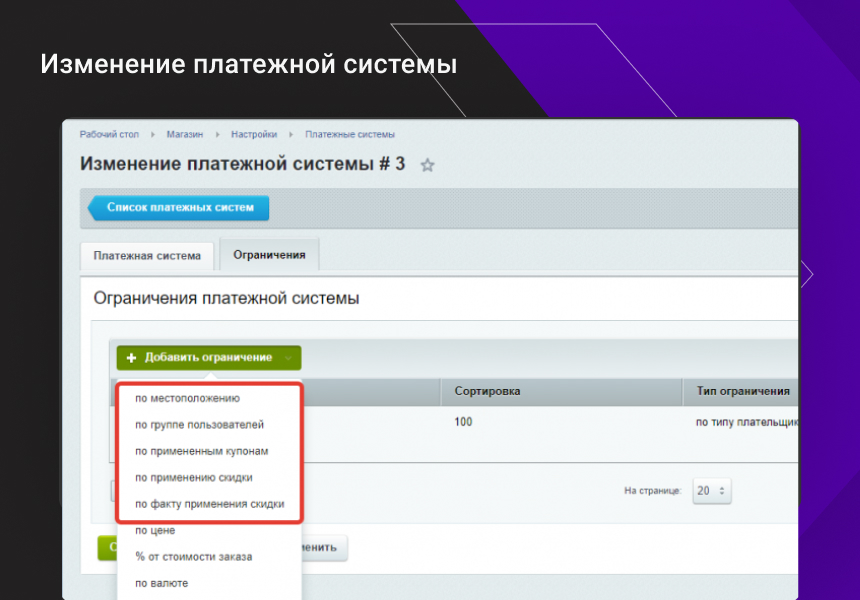
Task: Choose по факту применения скидки
Action: coord(209,504)
